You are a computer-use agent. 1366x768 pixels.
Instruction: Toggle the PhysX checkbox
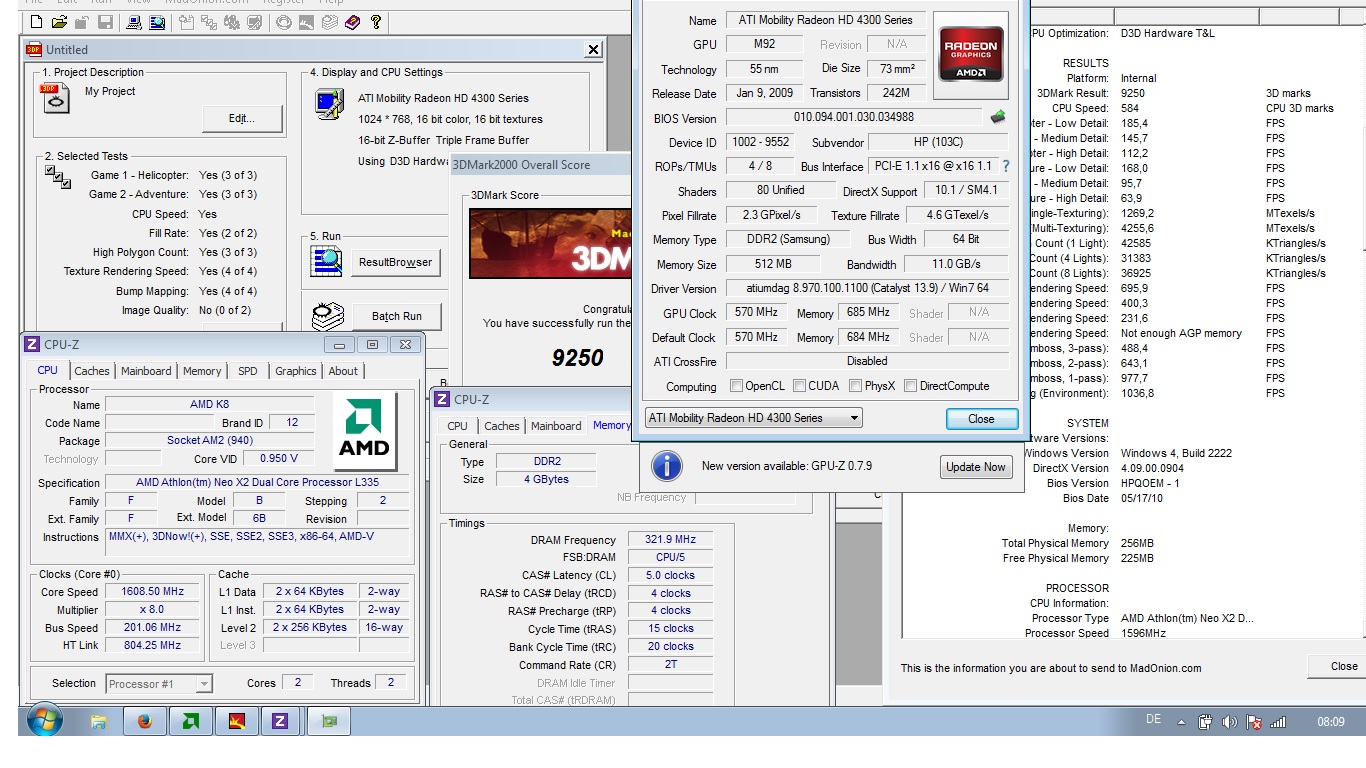855,386
